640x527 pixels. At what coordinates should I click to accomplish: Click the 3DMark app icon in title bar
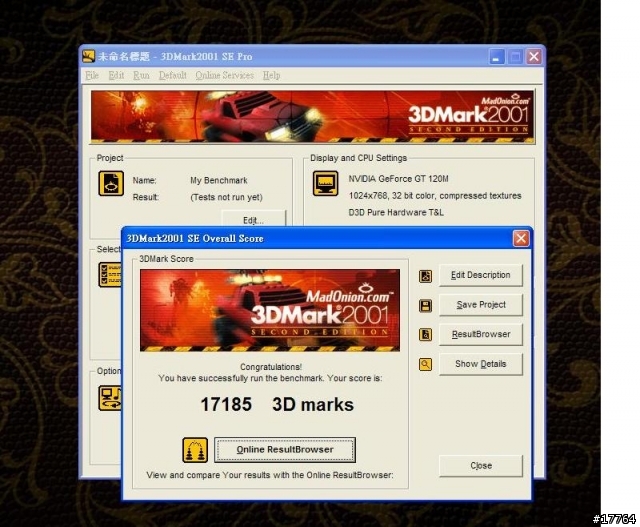[x=89, y=56]
